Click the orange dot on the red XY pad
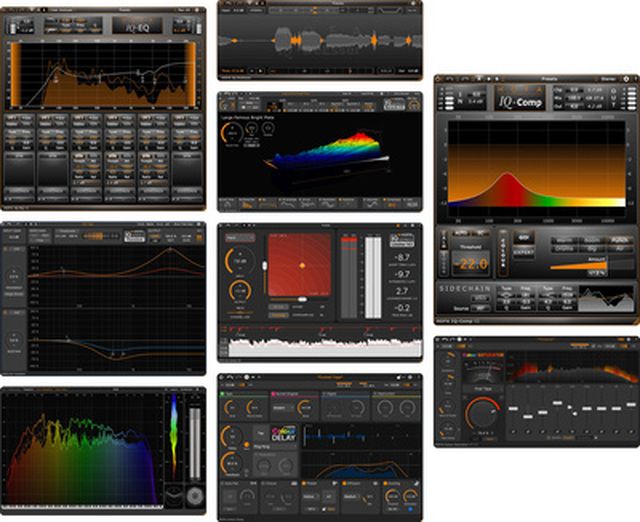 (x=302, y=266)
